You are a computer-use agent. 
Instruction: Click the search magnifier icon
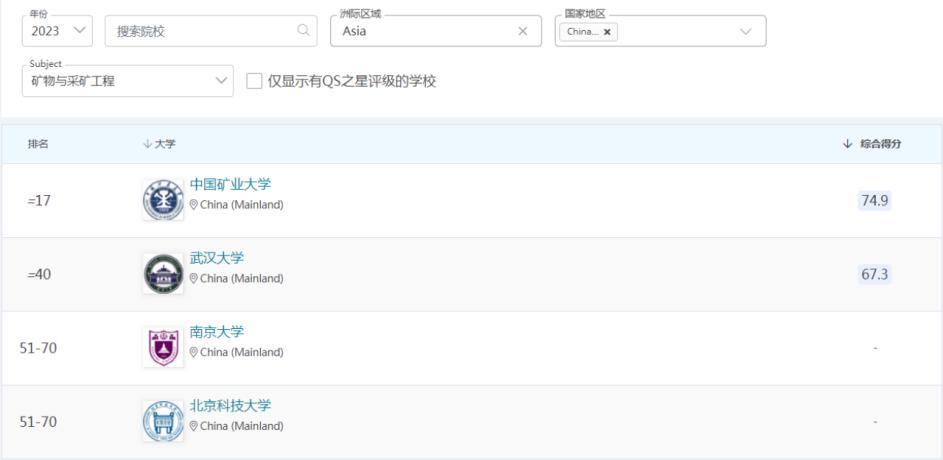coord(304,31)
